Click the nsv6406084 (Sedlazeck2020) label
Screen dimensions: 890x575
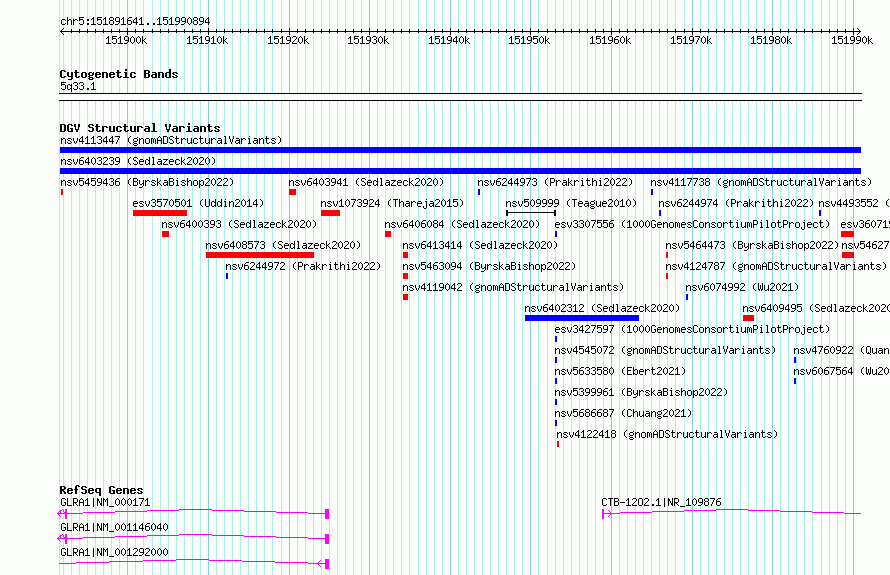click(x=462, y=224)
